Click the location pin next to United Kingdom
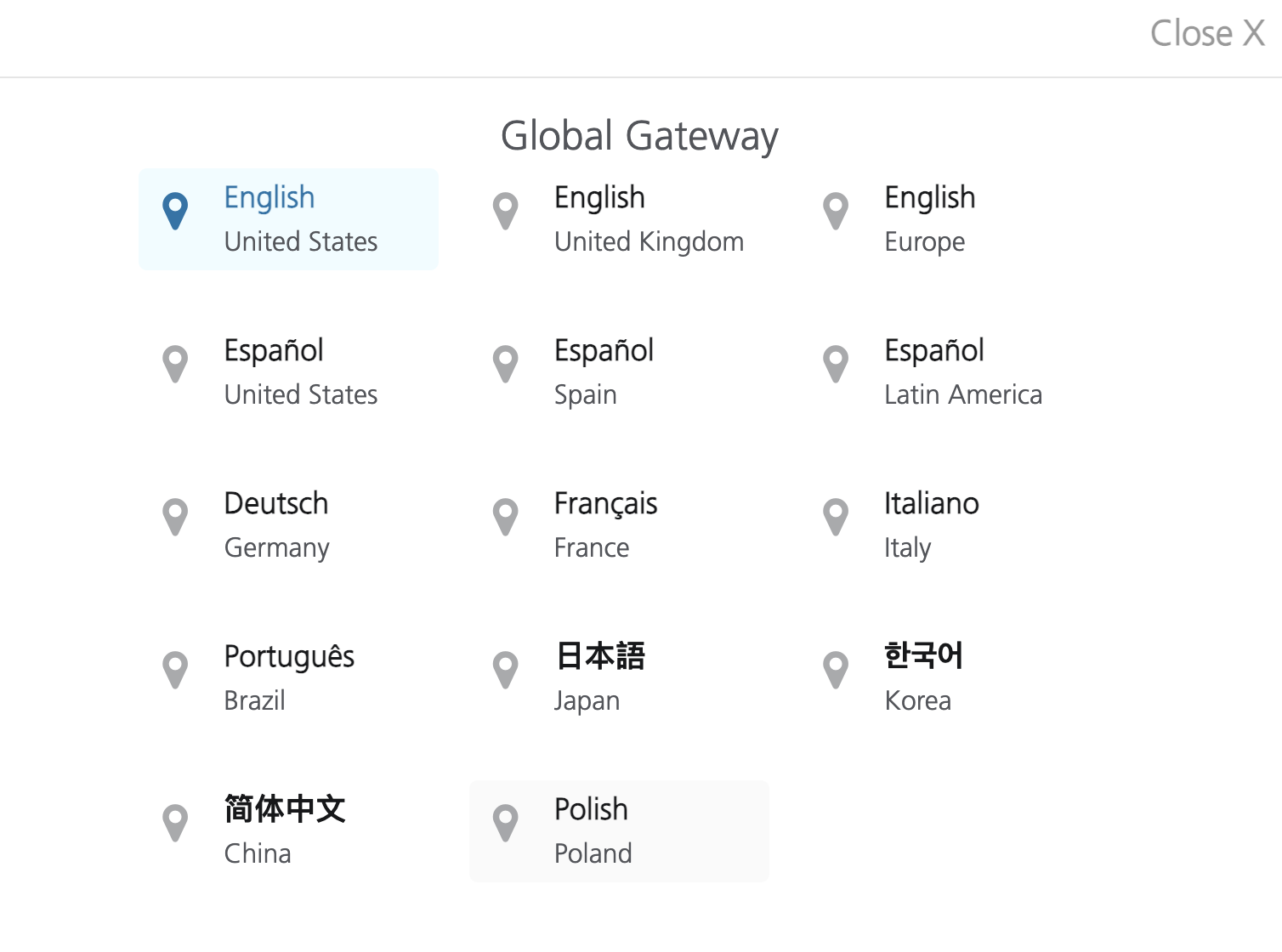The height and width of the screenshot is (952, 1282). coord(505,212)
